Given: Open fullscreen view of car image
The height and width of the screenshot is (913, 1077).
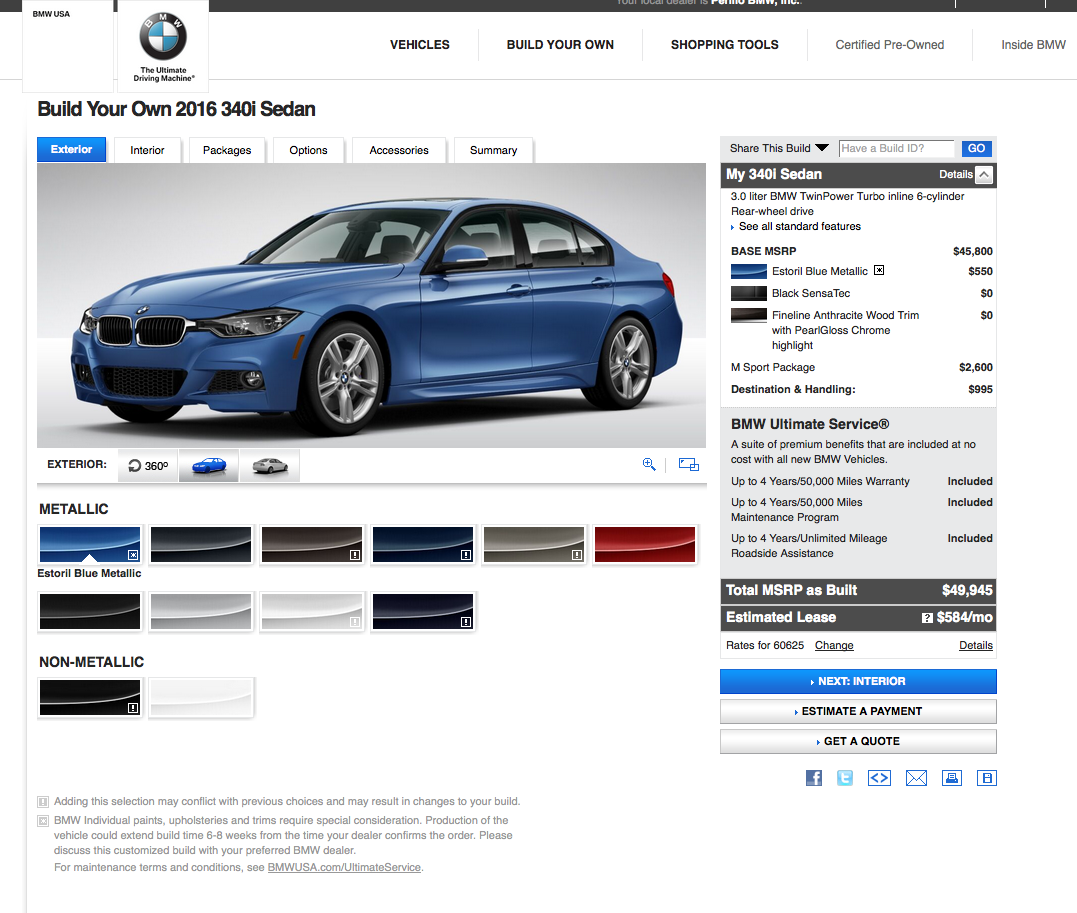Looking at the screenshot, I should (688, 464).
